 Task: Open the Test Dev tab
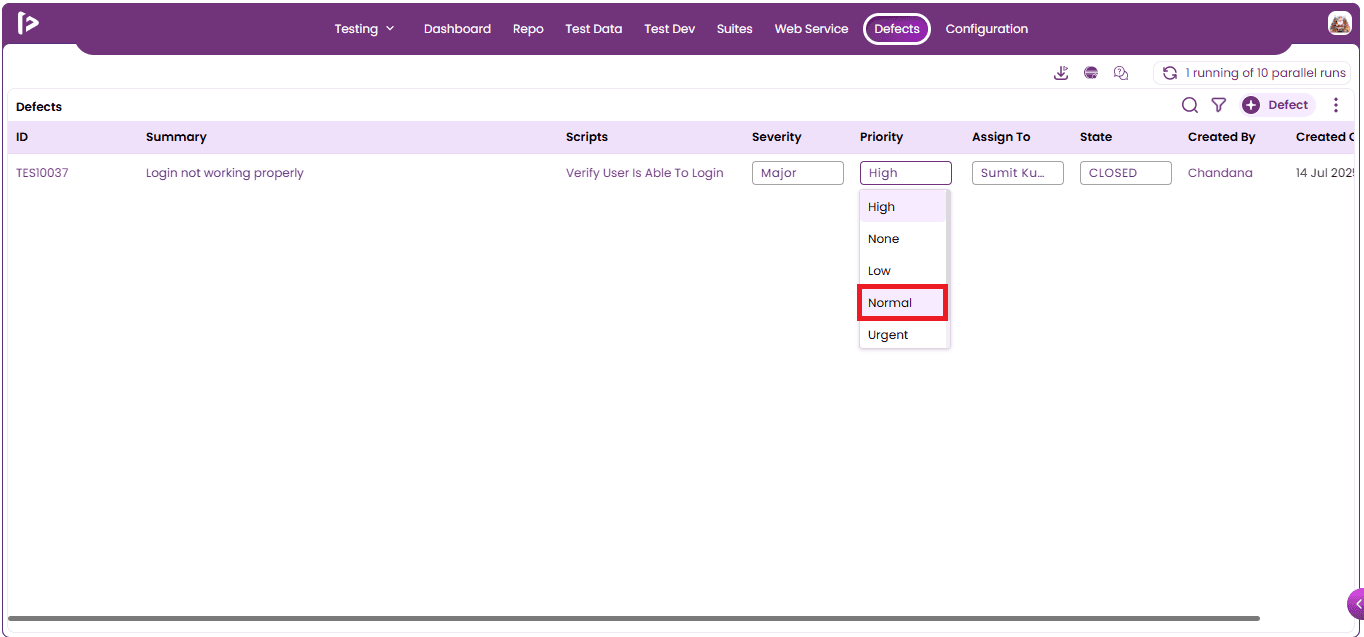[669, 29]
